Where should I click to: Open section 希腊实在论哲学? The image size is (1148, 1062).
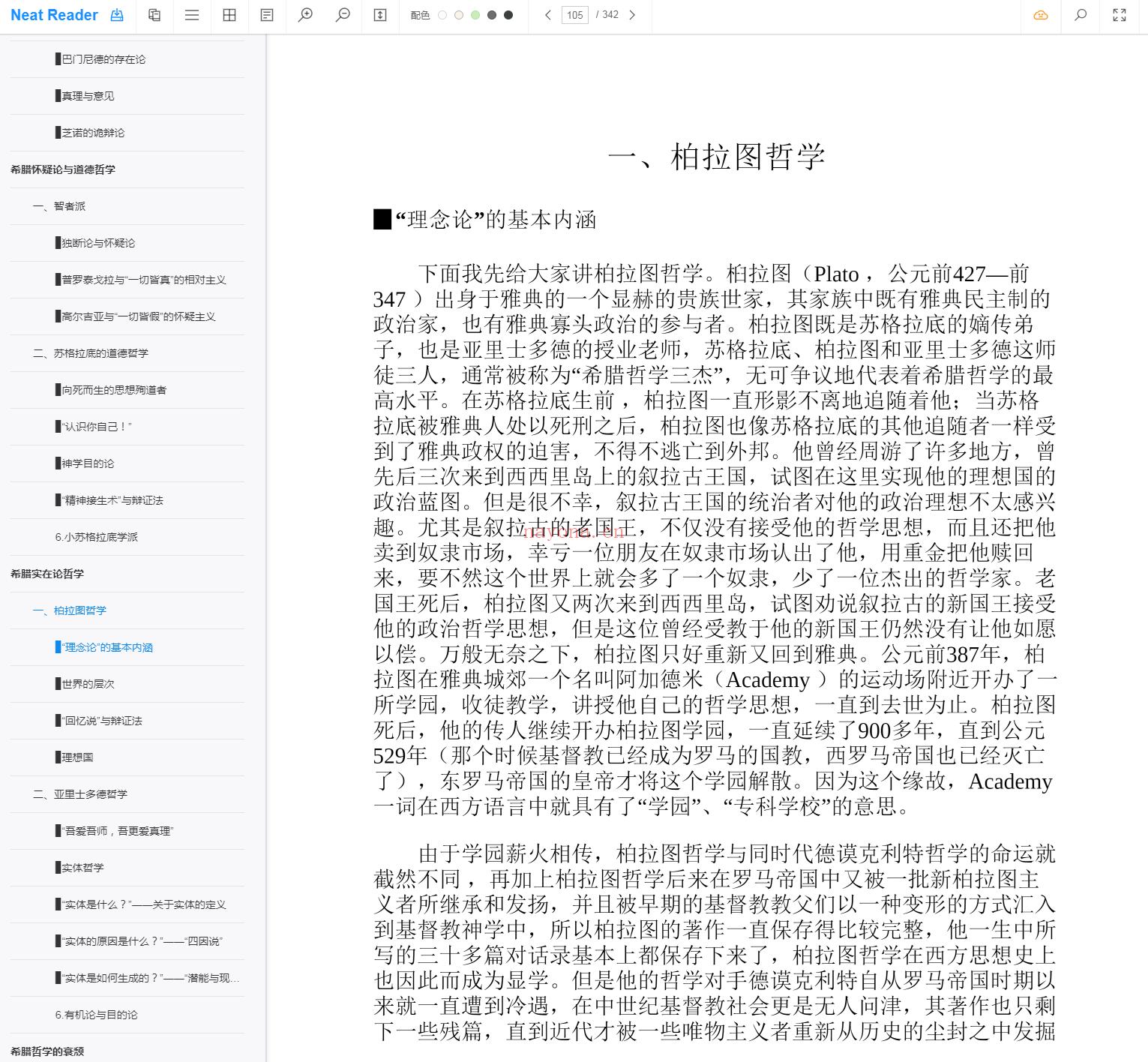coord(47,574)
